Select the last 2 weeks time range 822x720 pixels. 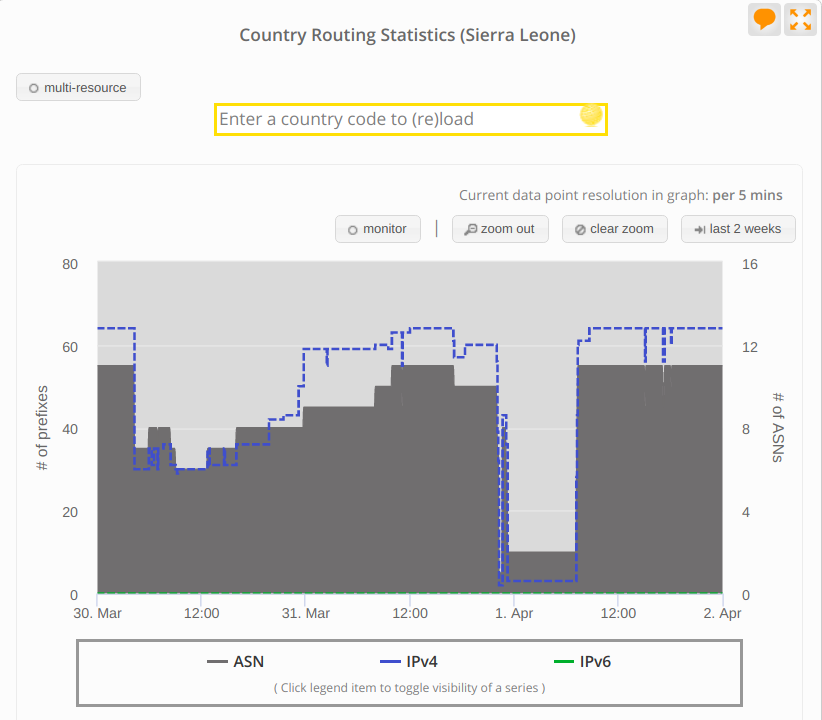pos(738,229)
